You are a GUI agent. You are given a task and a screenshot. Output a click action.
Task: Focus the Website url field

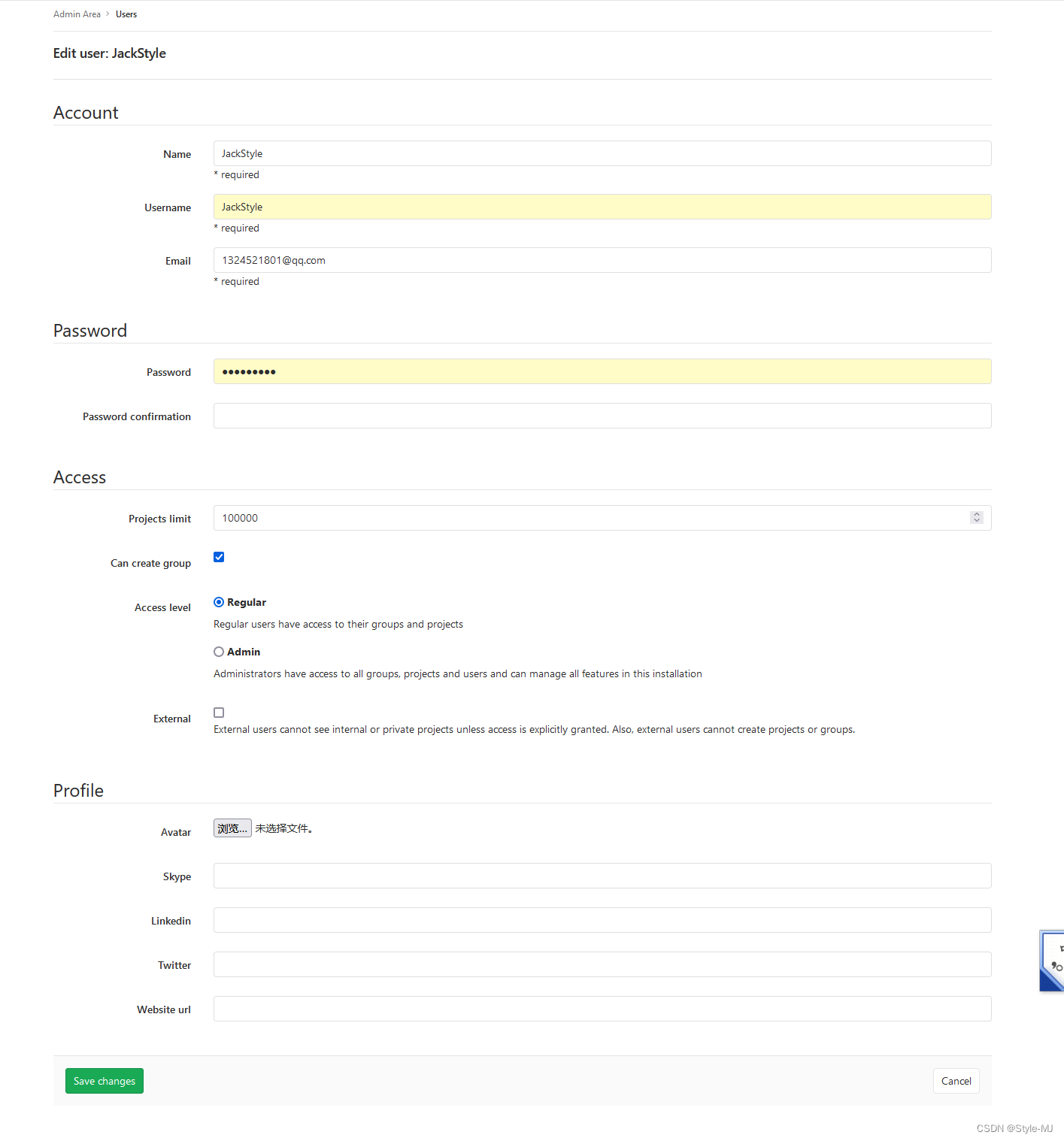[x=602, y=1009]
